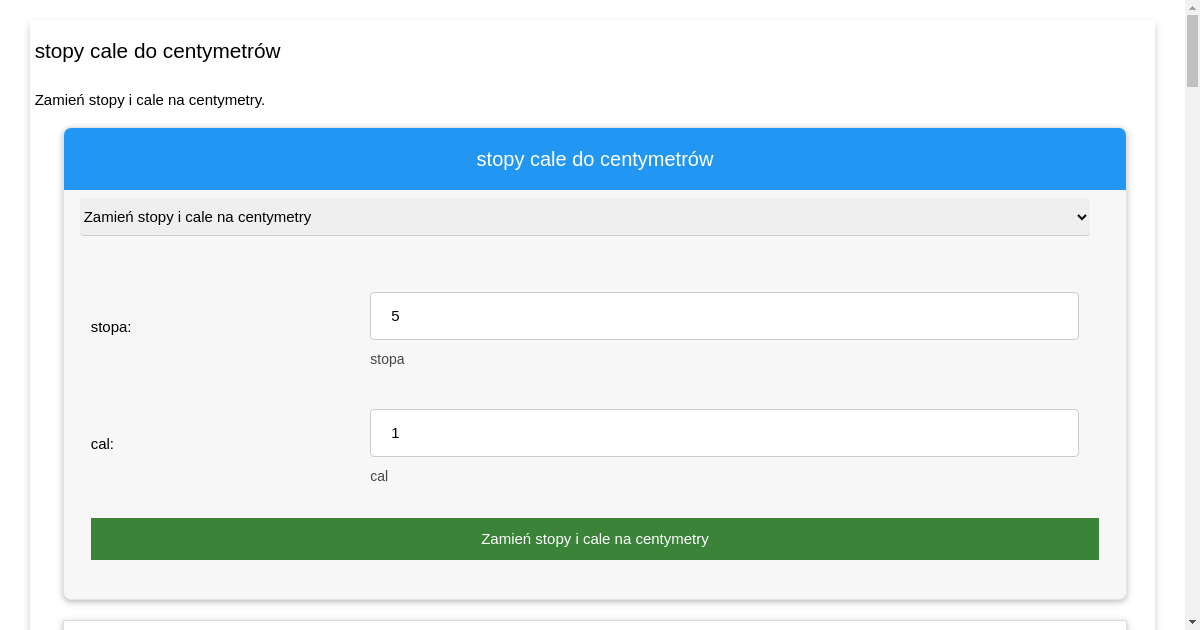Click the scrollbar up arrow
The height and width of the screenshot is (630, 1200).
point(1192,6)
